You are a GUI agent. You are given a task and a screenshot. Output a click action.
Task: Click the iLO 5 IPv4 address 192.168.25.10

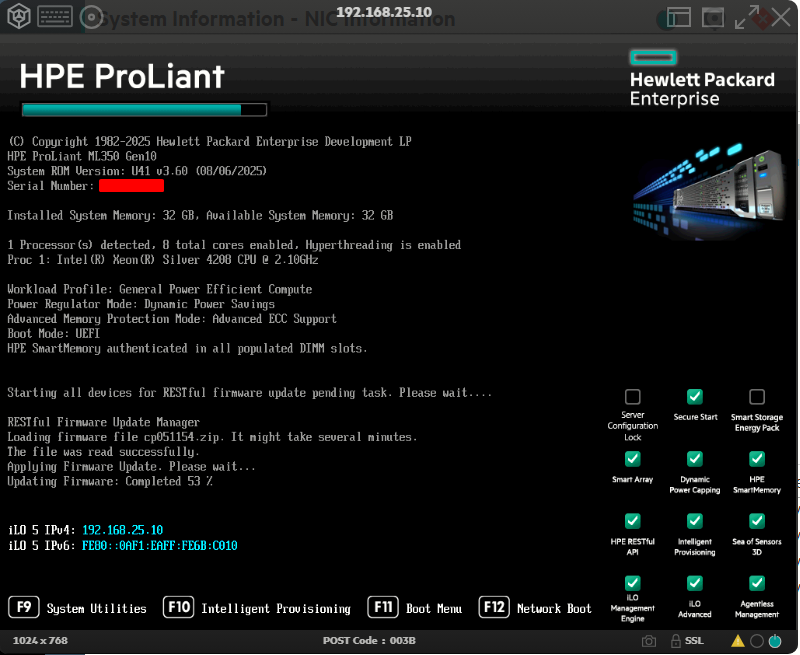coord(122,530)
